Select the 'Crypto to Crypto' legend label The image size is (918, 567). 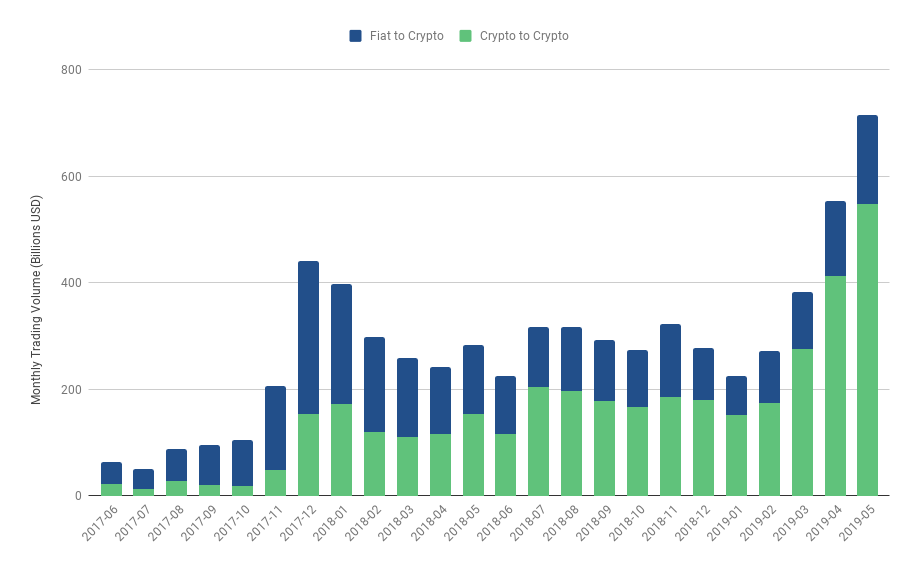(524, 36)
